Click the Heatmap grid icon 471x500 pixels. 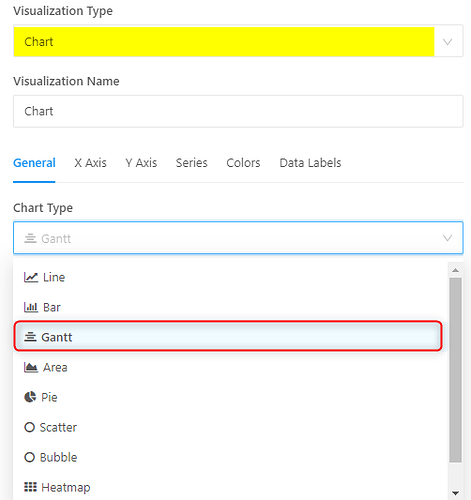pyautogui.click(x=30, y=487)
